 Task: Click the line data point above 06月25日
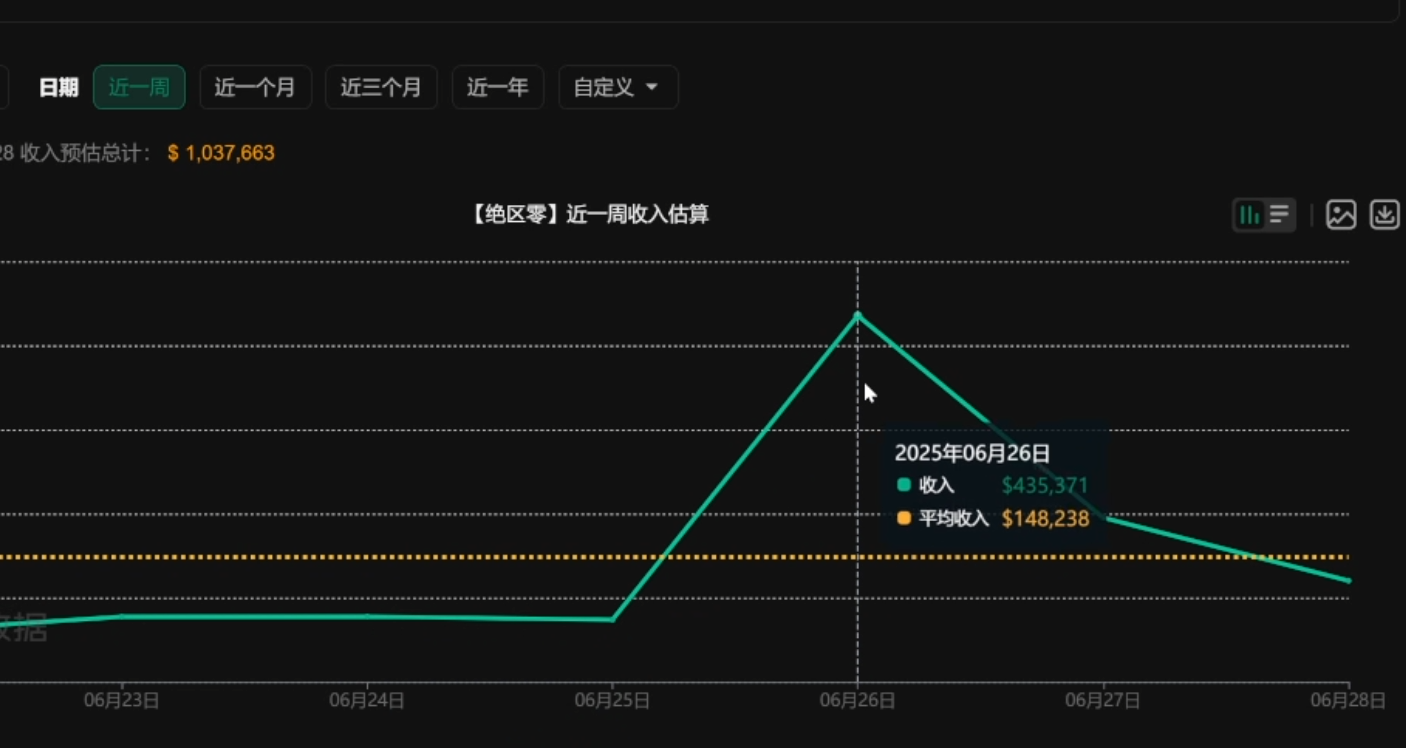[612, 619]
